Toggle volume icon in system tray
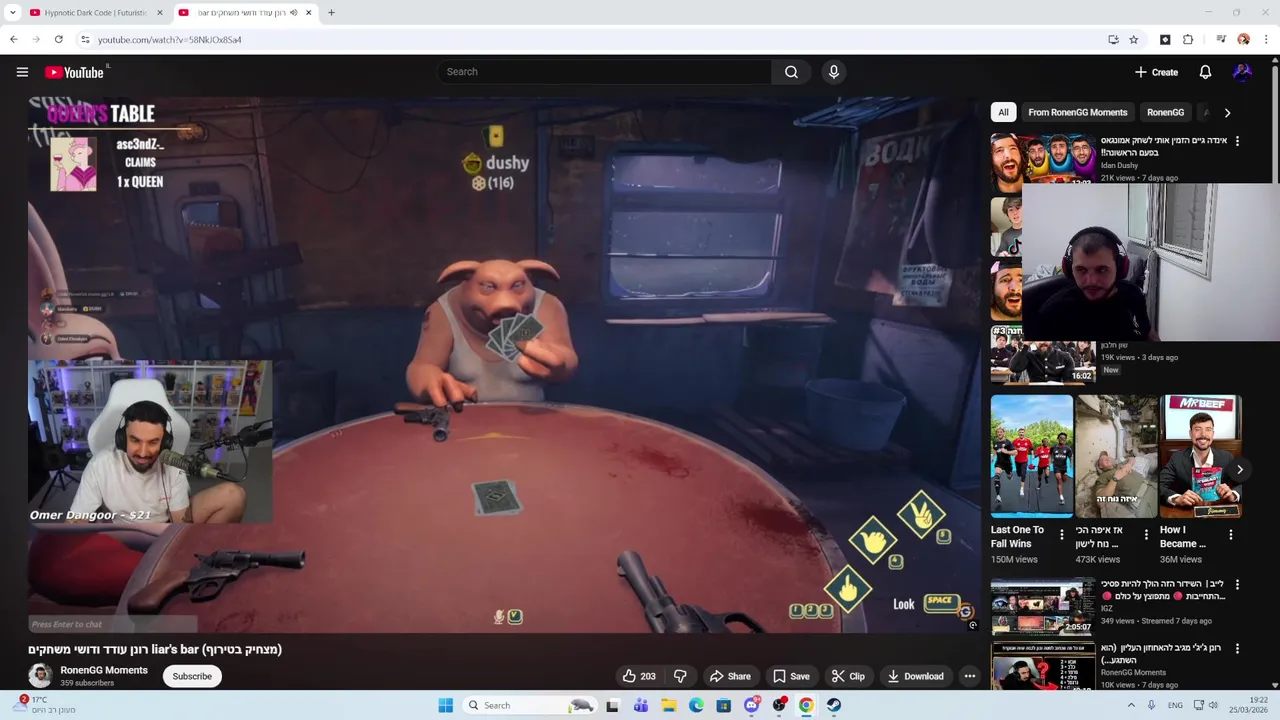Image resolution: width=1280 pixels, height=720 pixels. click(x=1213, y=705)
